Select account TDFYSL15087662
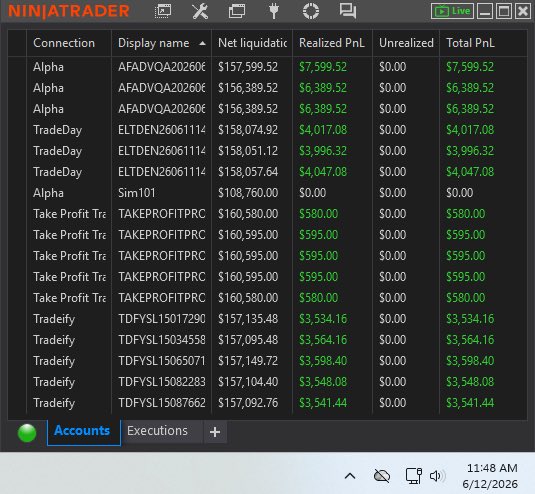The height and width of the screenshot is (494, 535). (162, 403)
